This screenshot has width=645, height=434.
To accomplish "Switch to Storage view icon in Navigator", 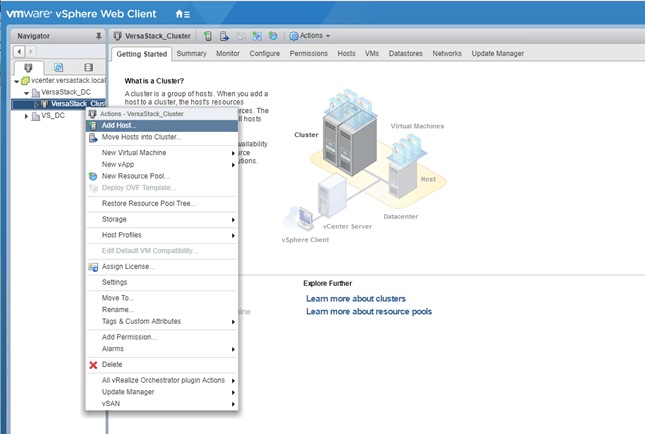I will (88, 67).
